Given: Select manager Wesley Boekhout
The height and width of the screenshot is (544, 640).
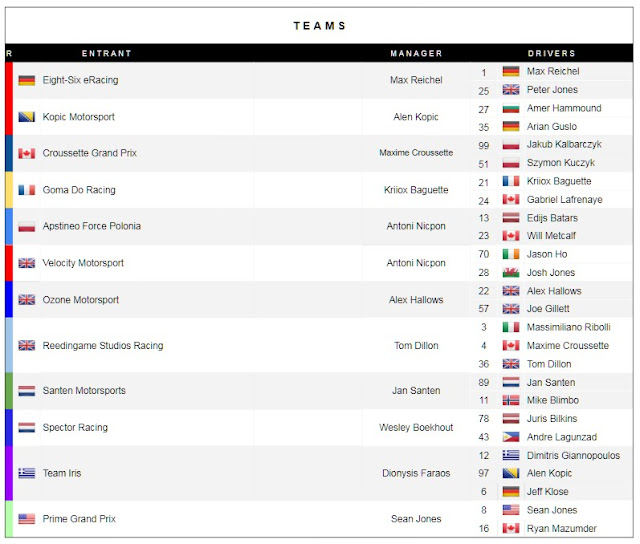Looking at the screenshot, I should tap(416, 428).
